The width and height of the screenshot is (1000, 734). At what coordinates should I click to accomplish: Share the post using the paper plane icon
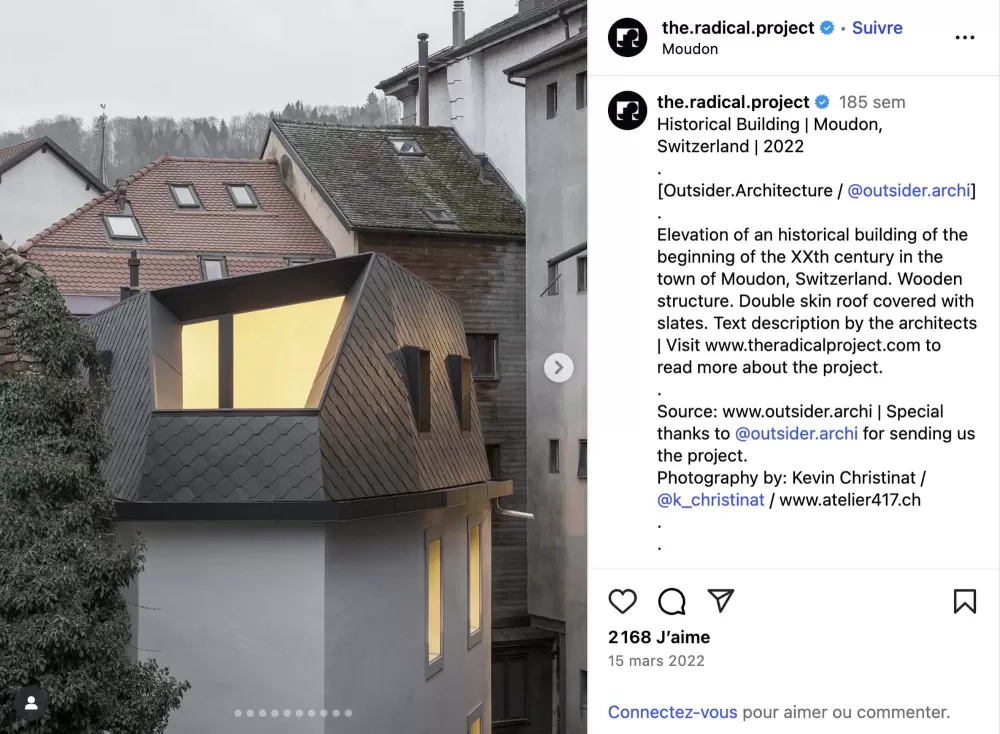(x=721, y=601)
